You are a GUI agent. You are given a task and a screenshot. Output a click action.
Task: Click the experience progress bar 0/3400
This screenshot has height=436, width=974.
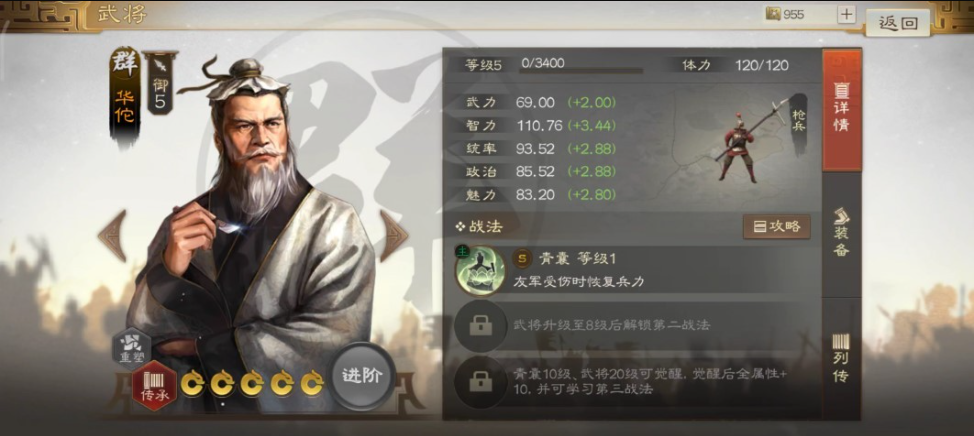[x=581, y=65]
